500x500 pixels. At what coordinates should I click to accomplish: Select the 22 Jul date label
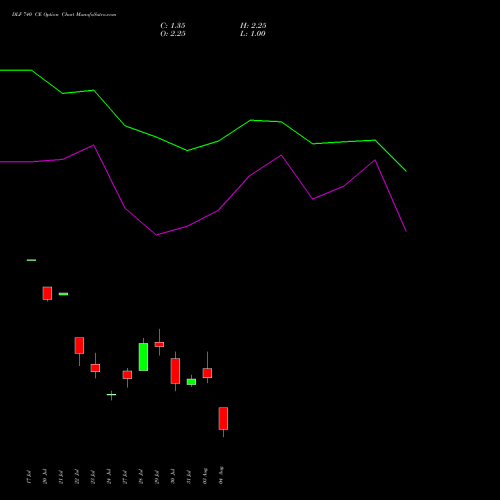77,477
